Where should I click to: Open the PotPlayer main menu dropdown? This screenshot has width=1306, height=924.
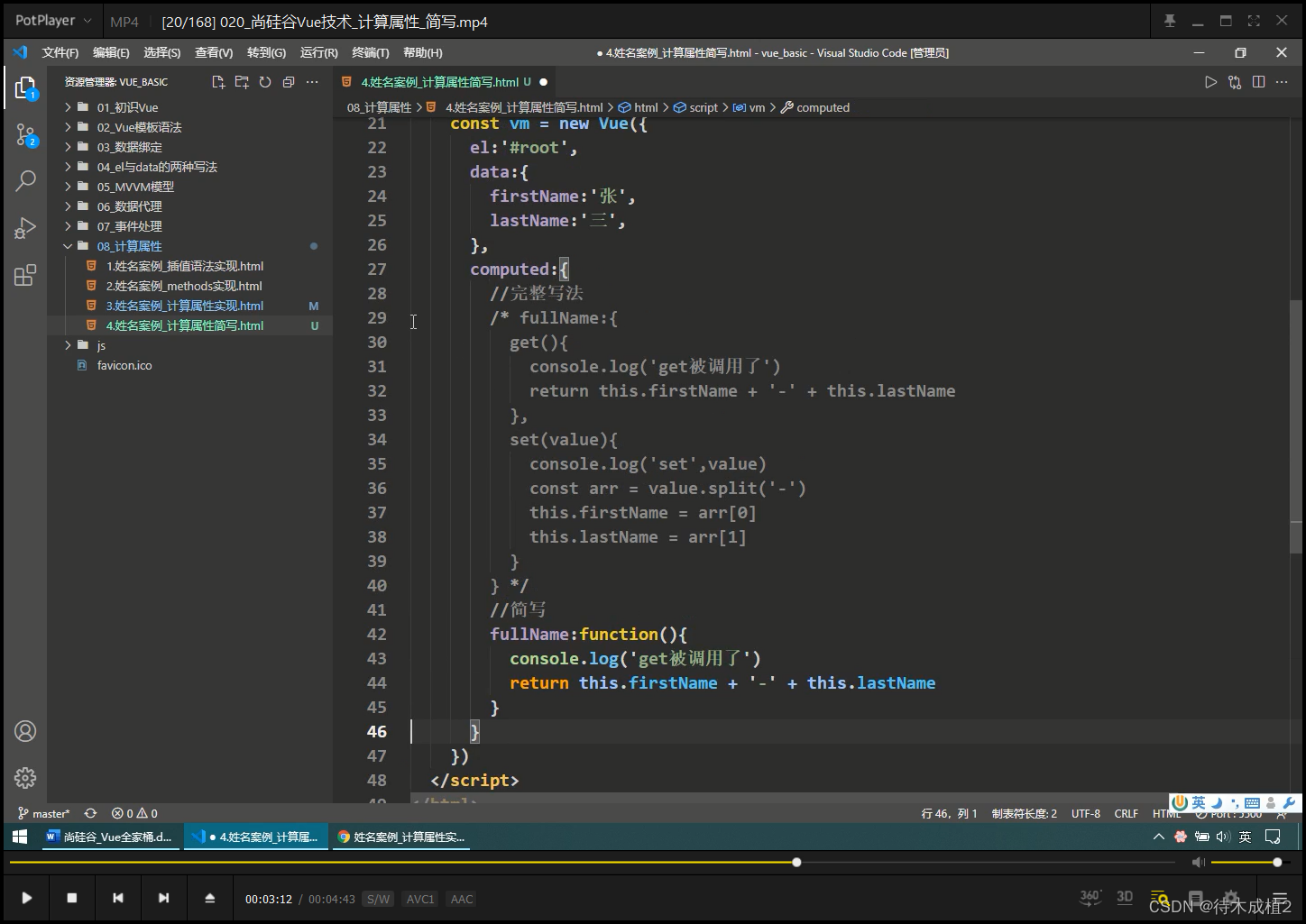(x=53, y=21)
